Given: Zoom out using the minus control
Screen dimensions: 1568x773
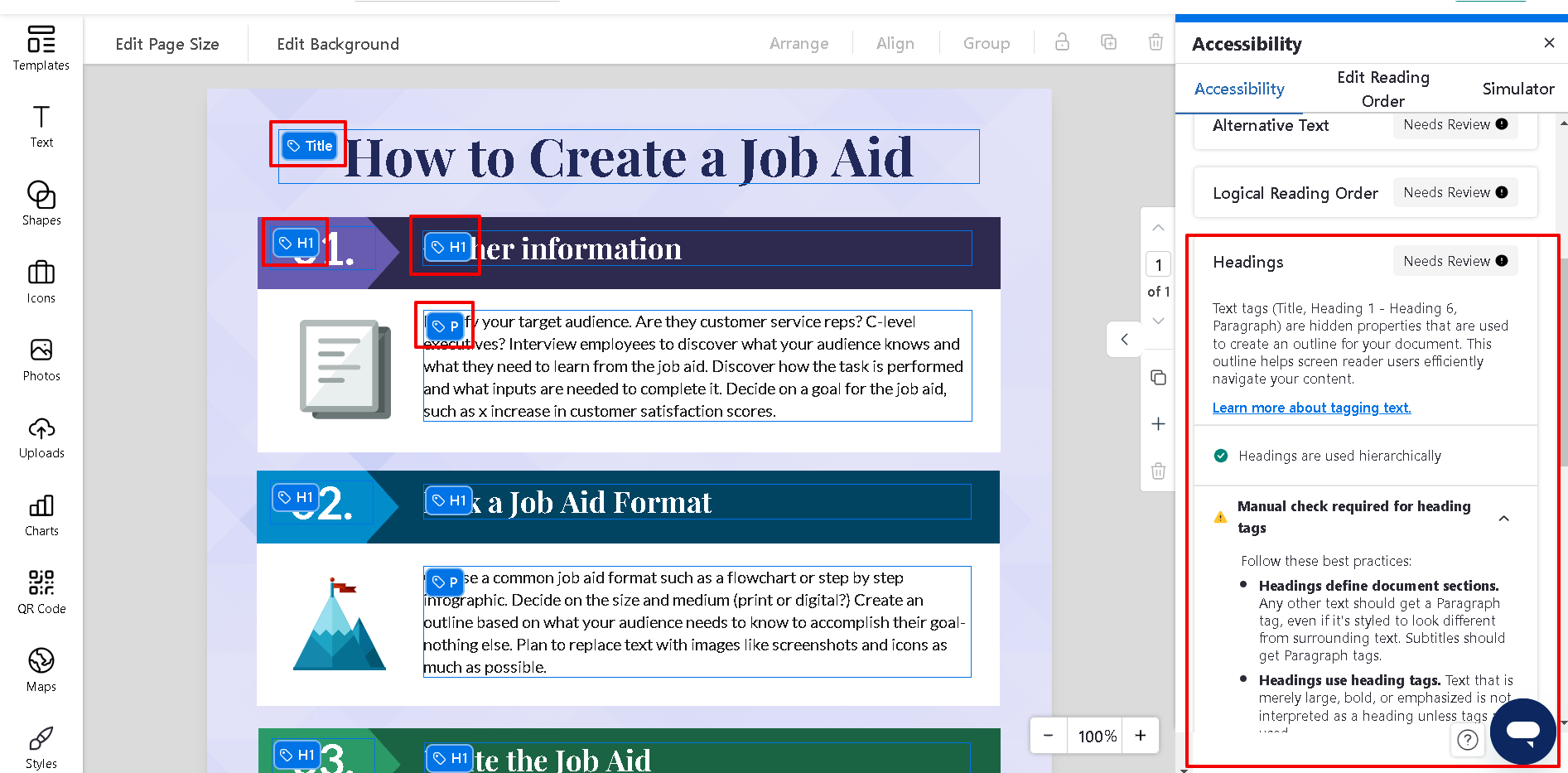Looking at the screenshot, I should pyautogui.click(x=1047, y=735).
